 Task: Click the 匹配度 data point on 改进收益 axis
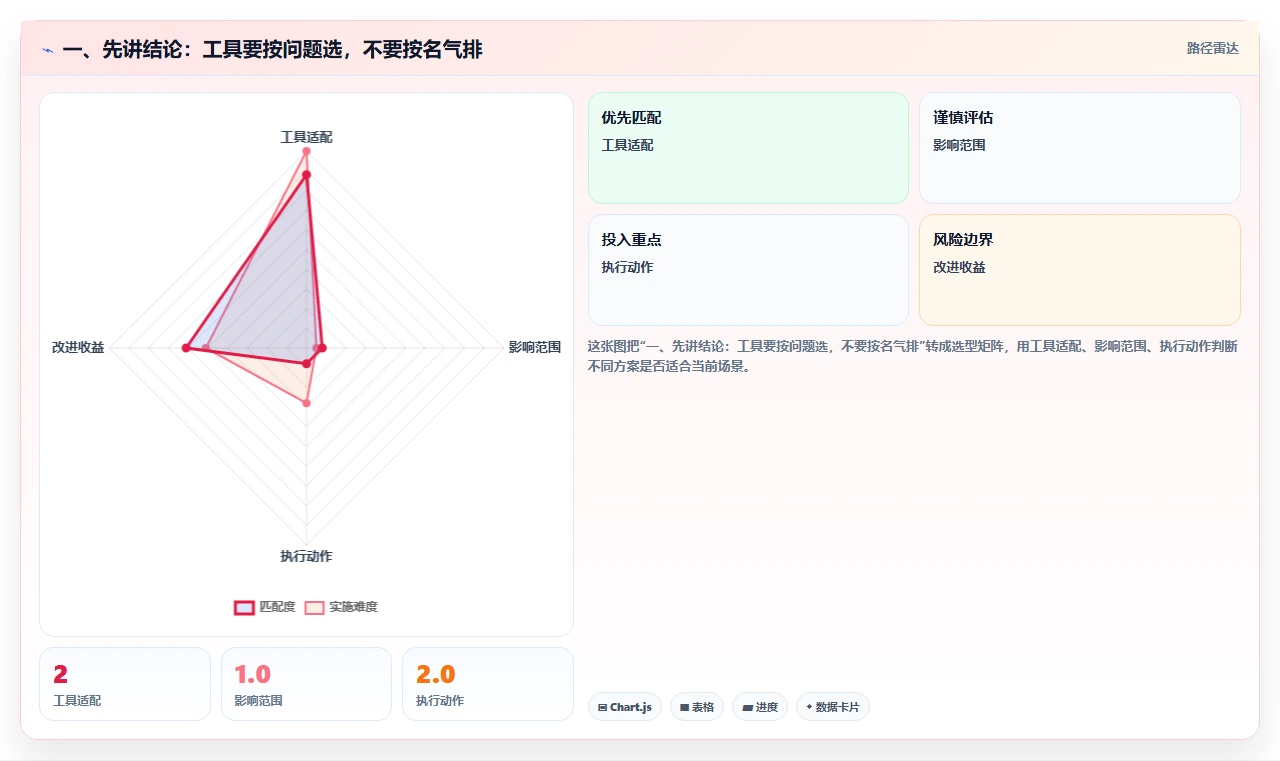pos(186,348)
